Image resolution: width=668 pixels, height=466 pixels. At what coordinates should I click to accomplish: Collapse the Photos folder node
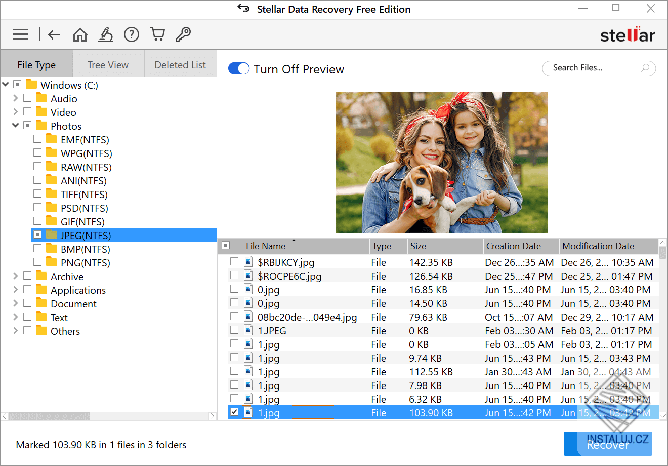16,125
